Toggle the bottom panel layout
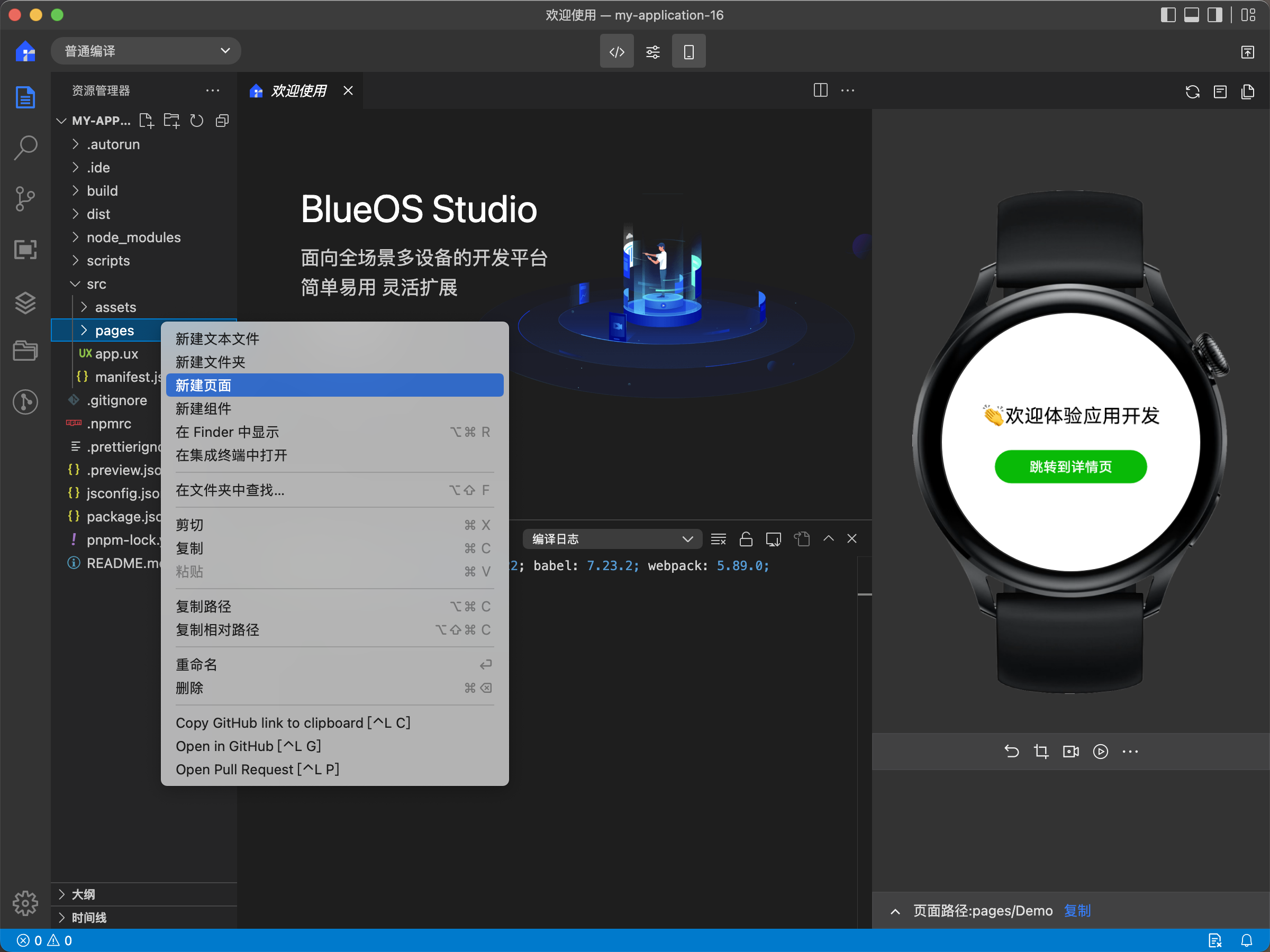Viewport: 1270px width, 952px height. (1191, 15)
